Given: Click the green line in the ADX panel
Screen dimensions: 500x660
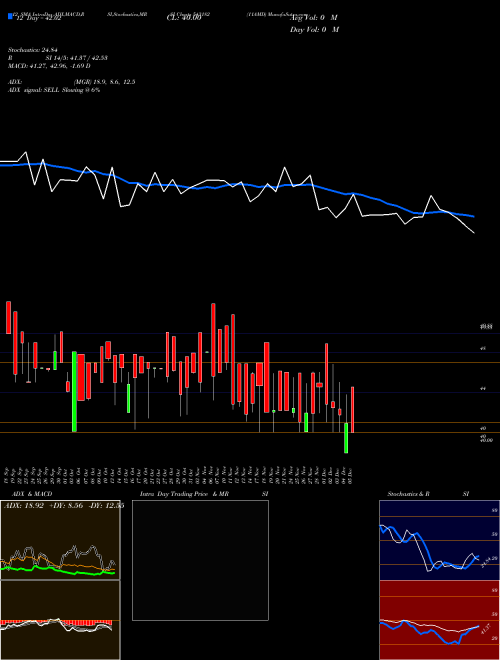Looking at the screenshot, I should pos(58,570).
